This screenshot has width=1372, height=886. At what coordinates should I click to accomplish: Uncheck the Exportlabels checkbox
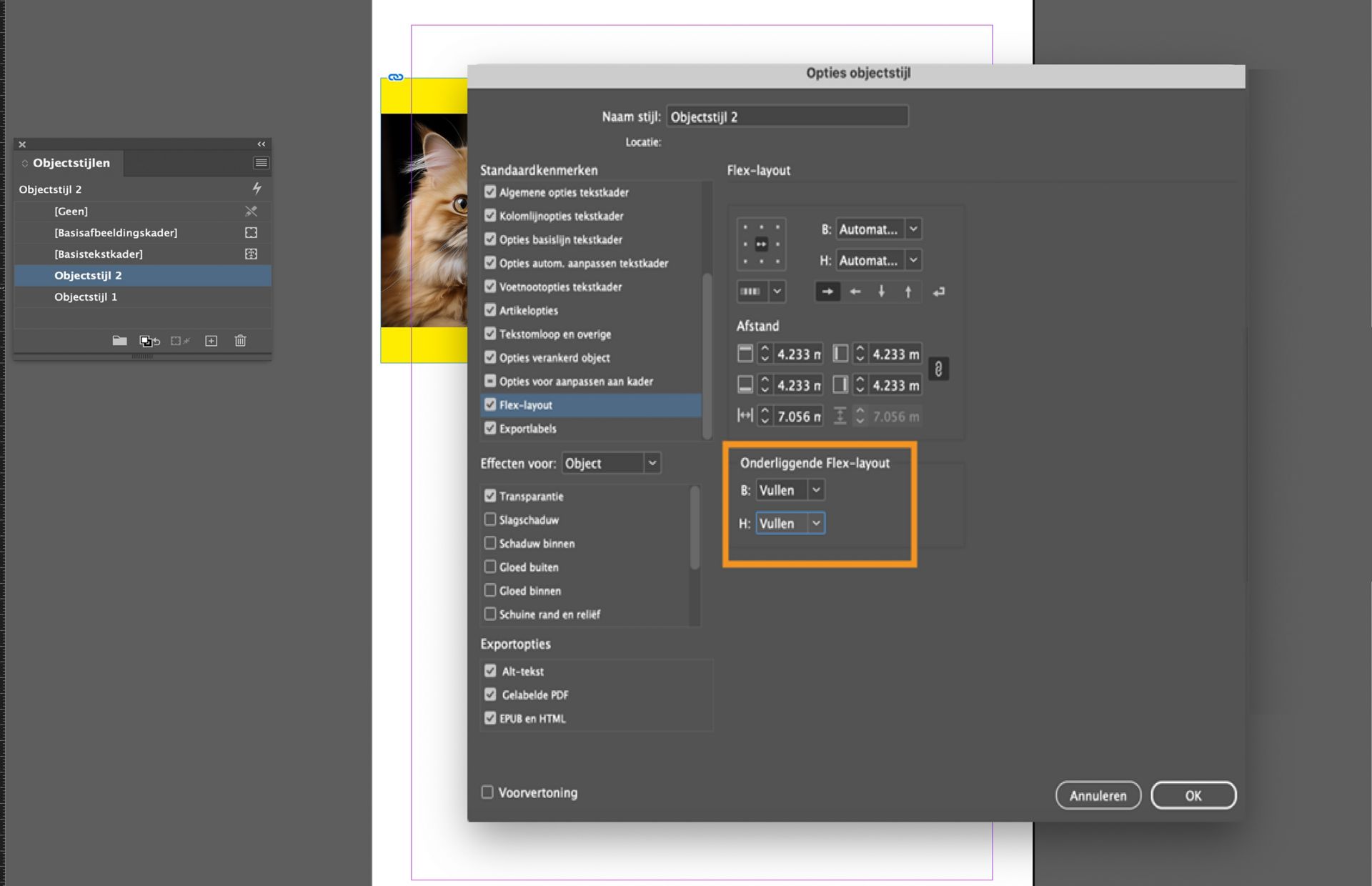click(x=490, y=428)
